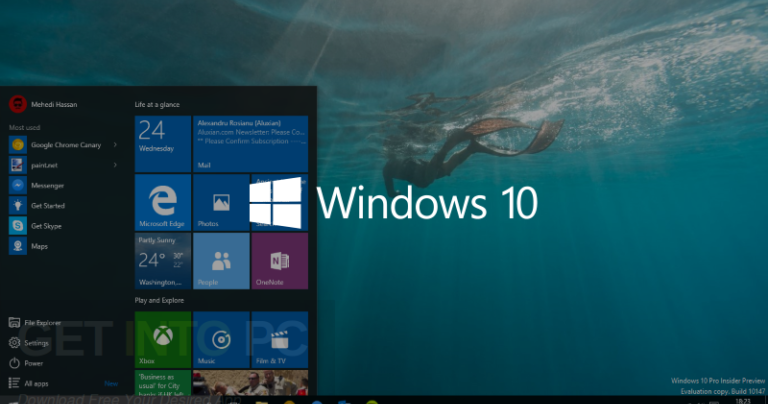Open the Messenger app icon
Image resolution: width=768 pixels, height=404 pixels.
[18, 186]
